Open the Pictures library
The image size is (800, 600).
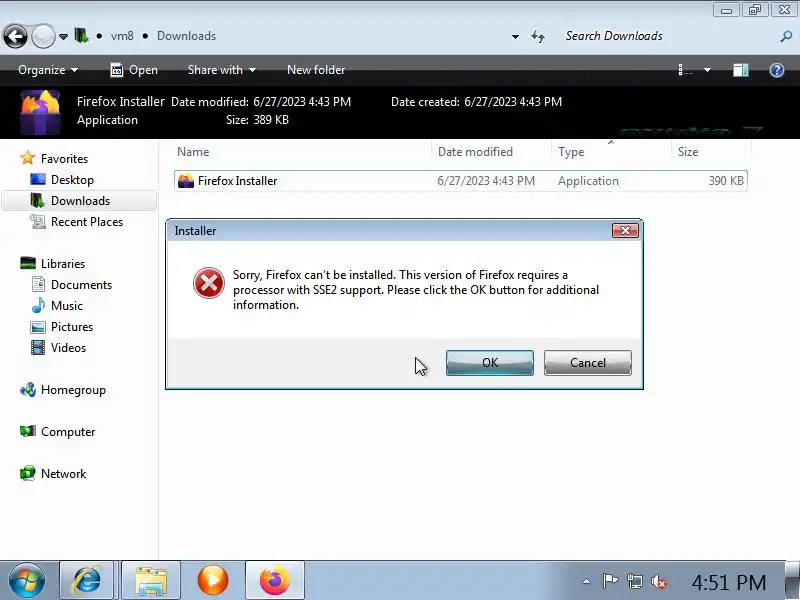[72, 327]
